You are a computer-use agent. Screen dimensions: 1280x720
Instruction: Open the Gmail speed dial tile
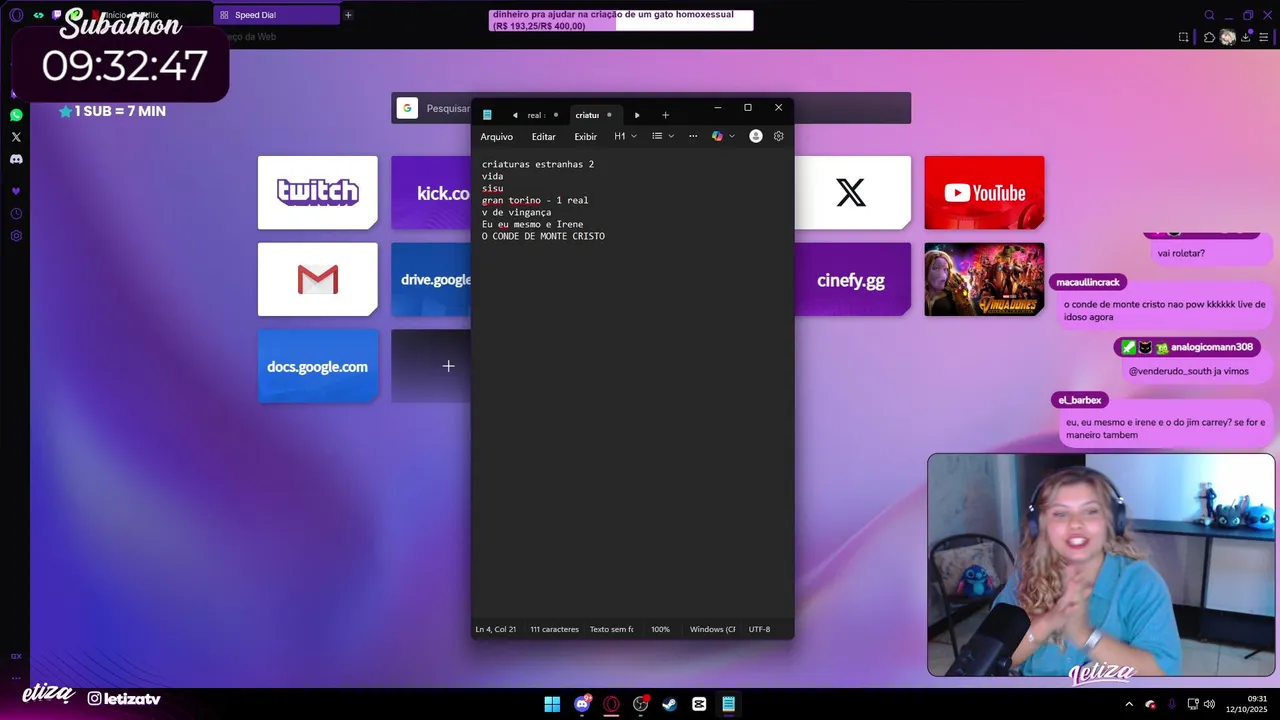(x=317, y=279)
